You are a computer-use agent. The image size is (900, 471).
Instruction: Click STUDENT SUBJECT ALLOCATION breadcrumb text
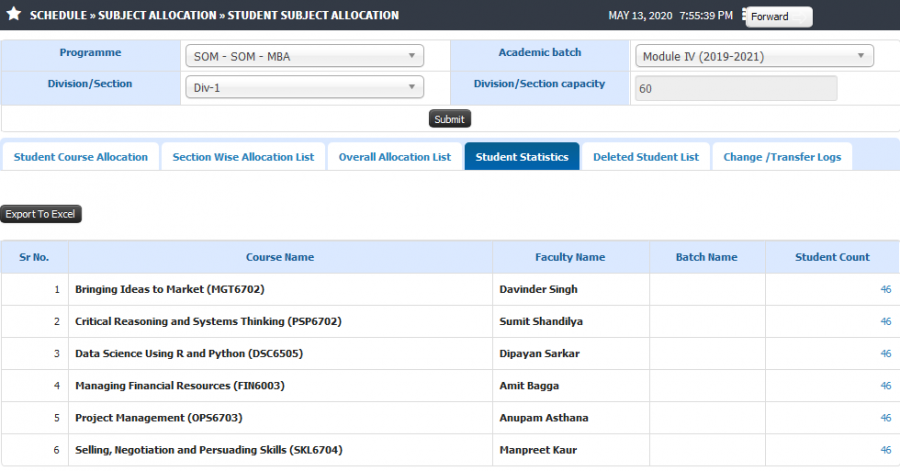[313, 15]
